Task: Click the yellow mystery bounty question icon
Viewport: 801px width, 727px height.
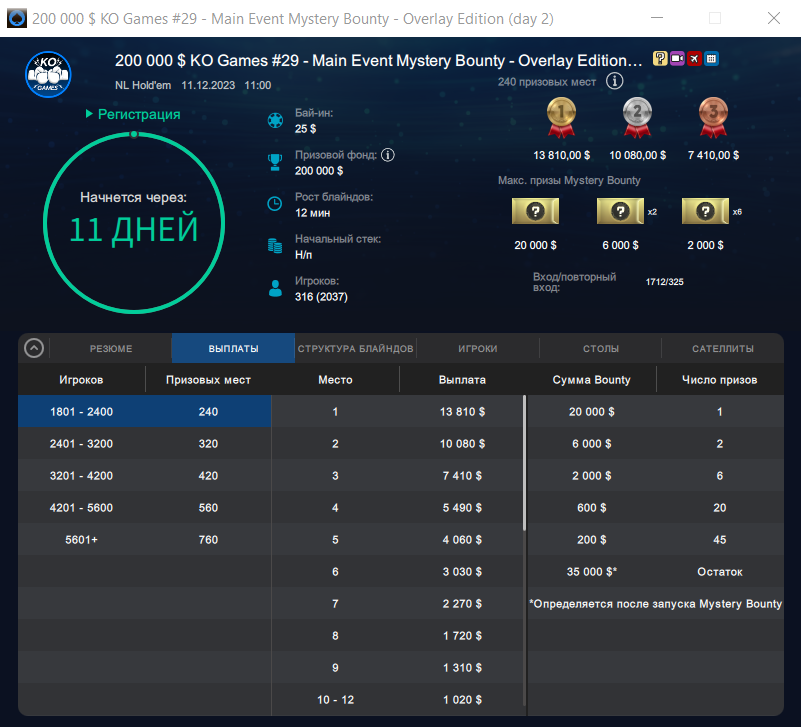Action: (x=660, y=59)
